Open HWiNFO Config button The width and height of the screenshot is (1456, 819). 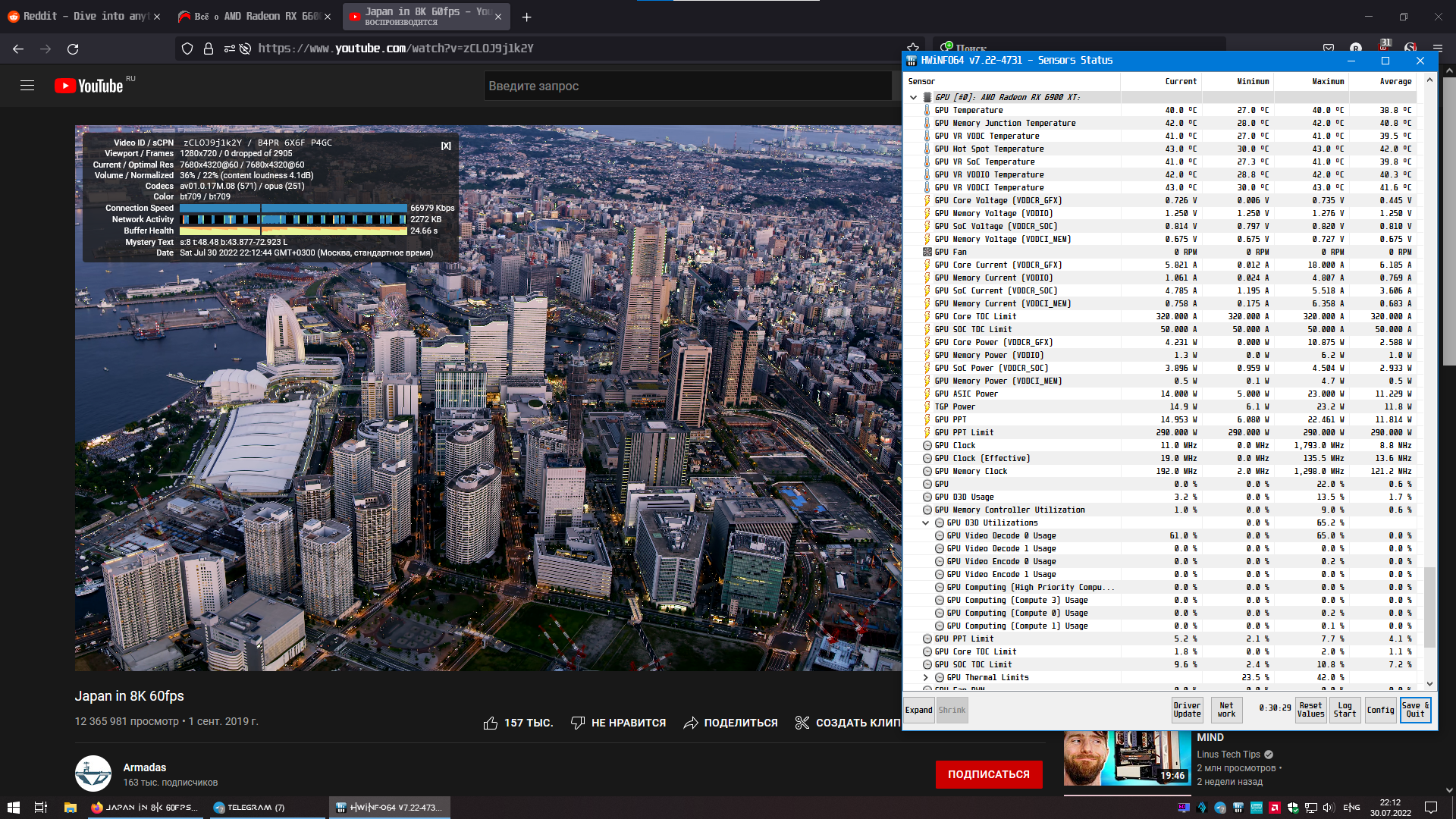point(1380,710)
